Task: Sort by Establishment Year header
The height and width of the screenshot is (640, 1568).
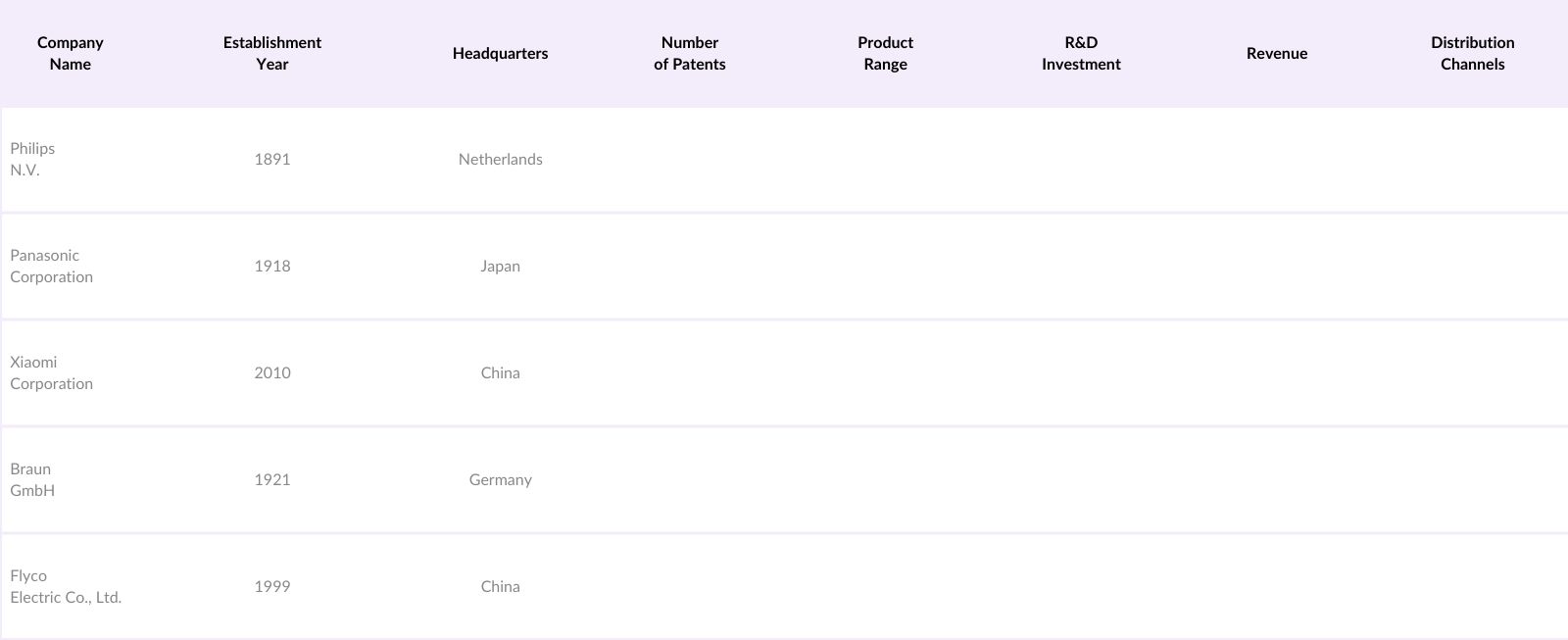Action: pos(272,53)
